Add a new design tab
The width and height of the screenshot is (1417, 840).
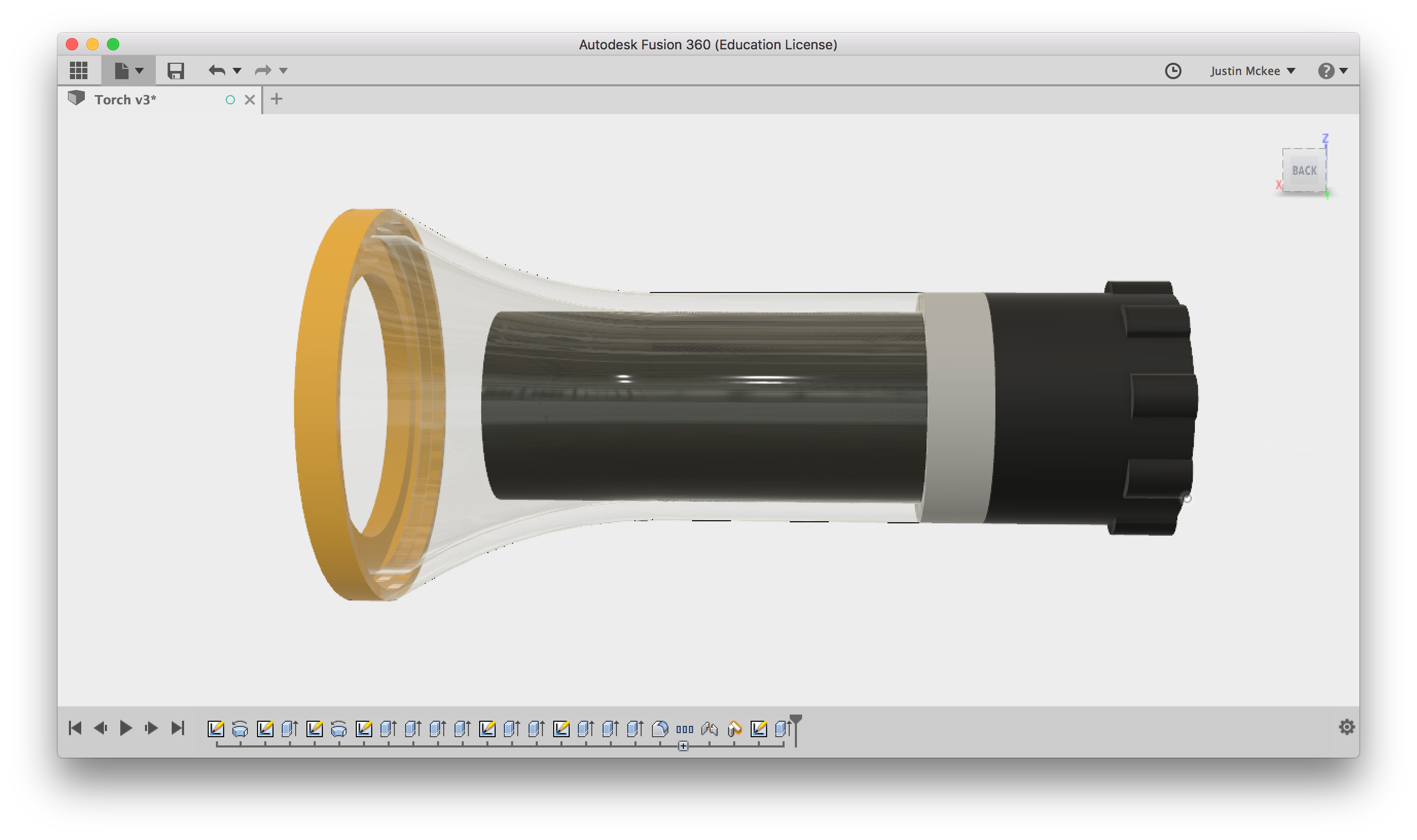point(276,99)
